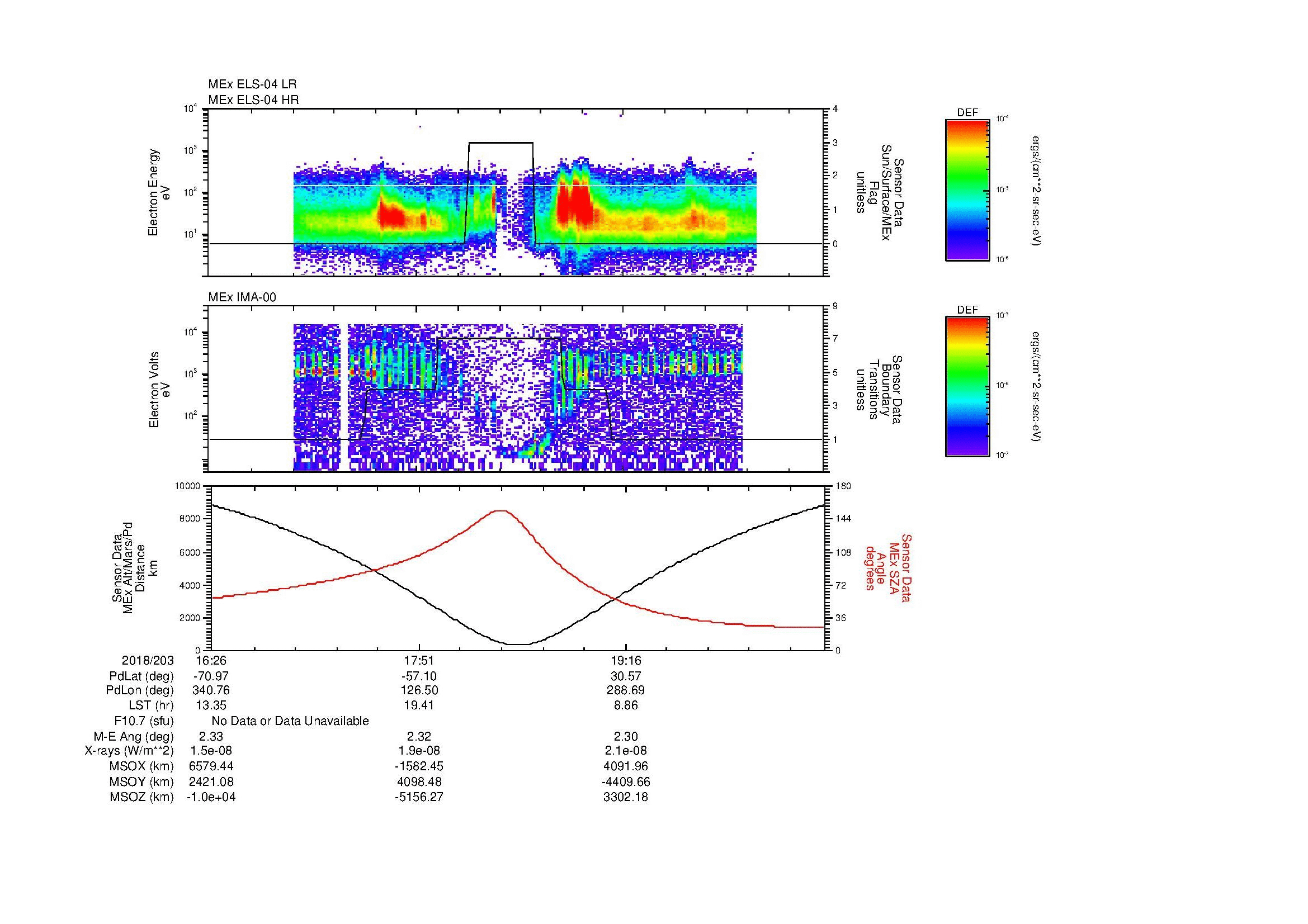Image resolution: width=1308 pixels, height=924 pixels.
Task: Click the MSOY value 4098.48
Action: (x=419, y=781)
